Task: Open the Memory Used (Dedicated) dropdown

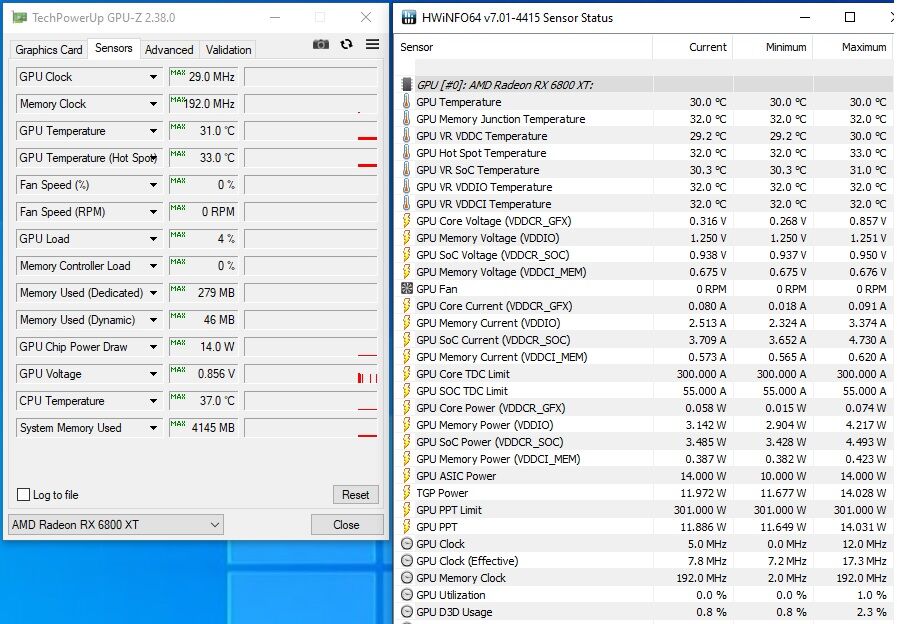Action: pyautogui.click(x=153, y=293)
